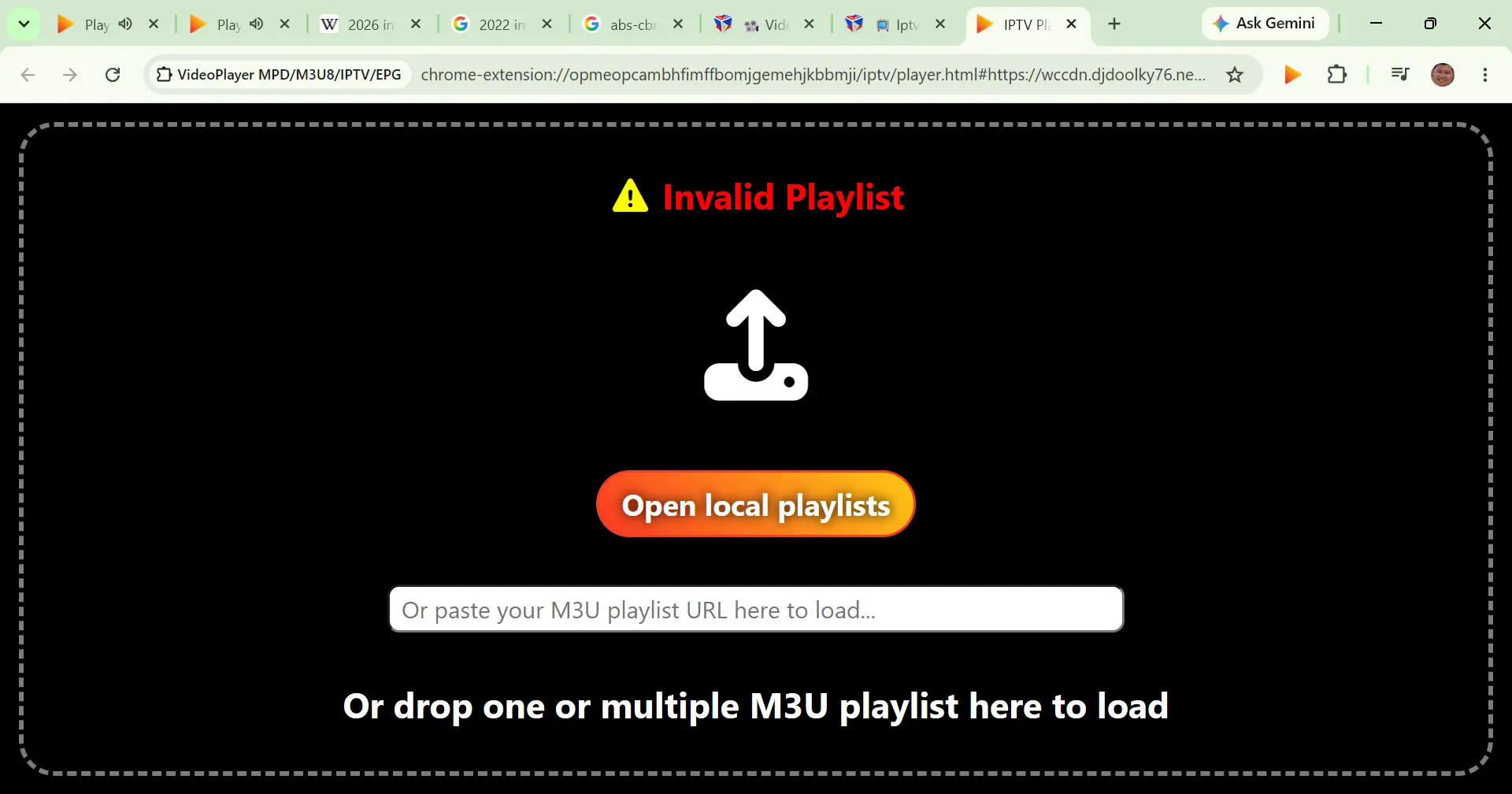
Task: Open the orange video player extension icon
Action: coord(1292,75)
